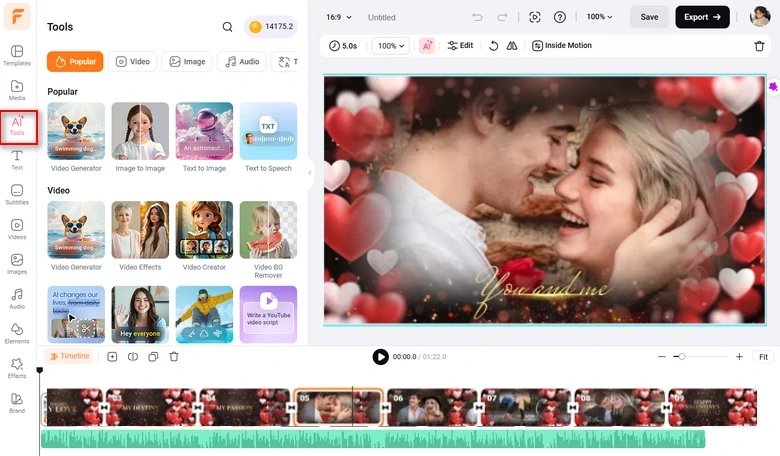Switch to the Image tools tab

pos(187,62)
